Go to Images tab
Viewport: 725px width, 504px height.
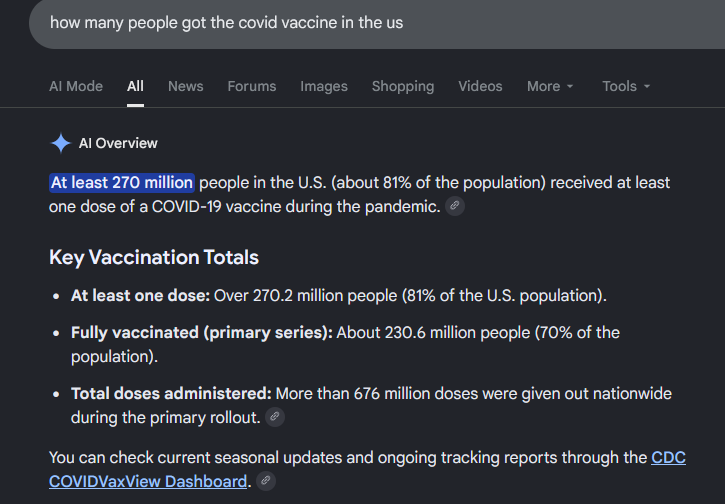pos(324,86)
